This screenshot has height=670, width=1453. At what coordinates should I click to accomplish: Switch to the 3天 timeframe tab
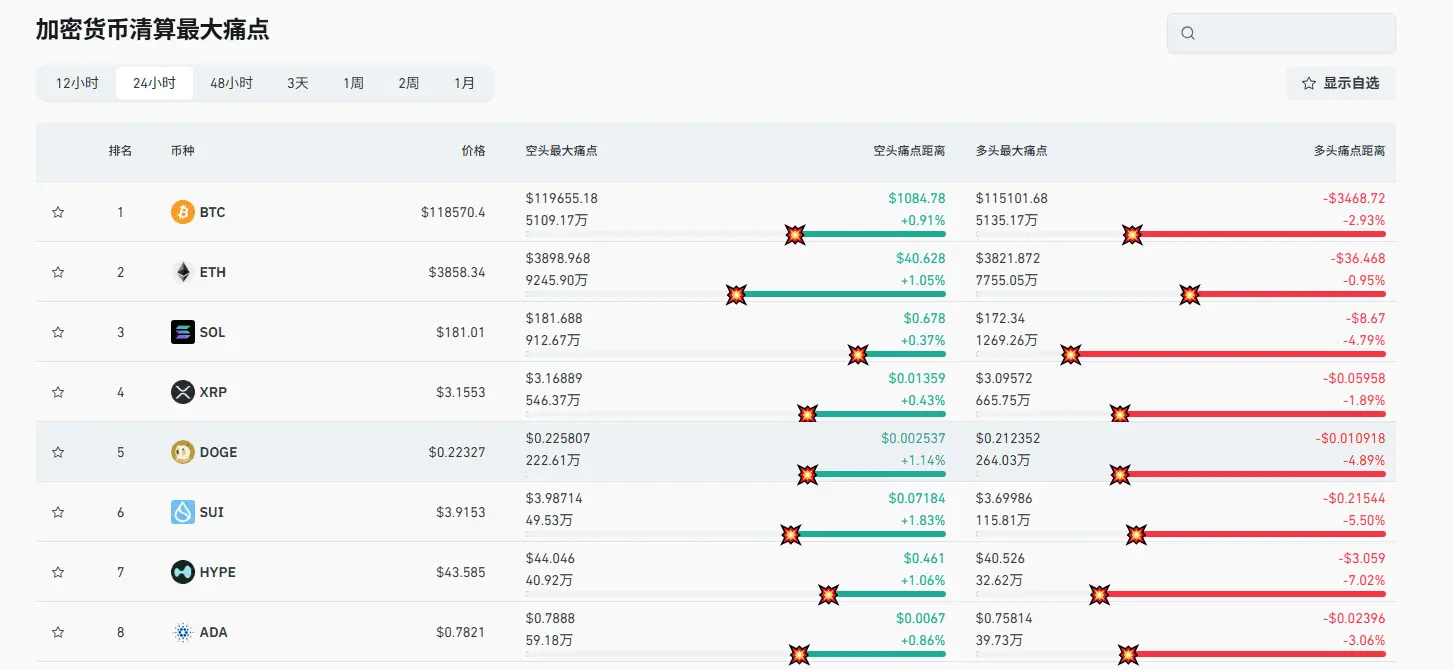298,83
